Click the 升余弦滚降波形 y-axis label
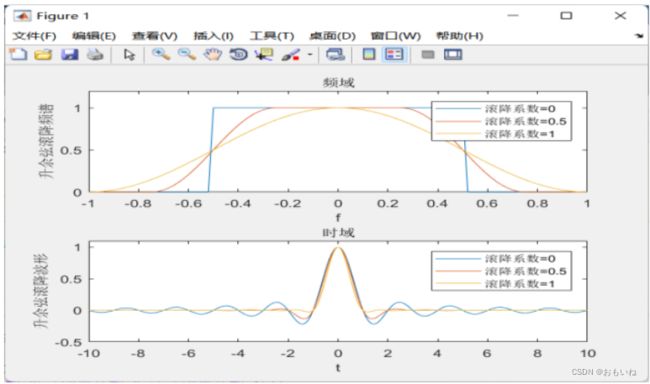 [x=41, y=291]
